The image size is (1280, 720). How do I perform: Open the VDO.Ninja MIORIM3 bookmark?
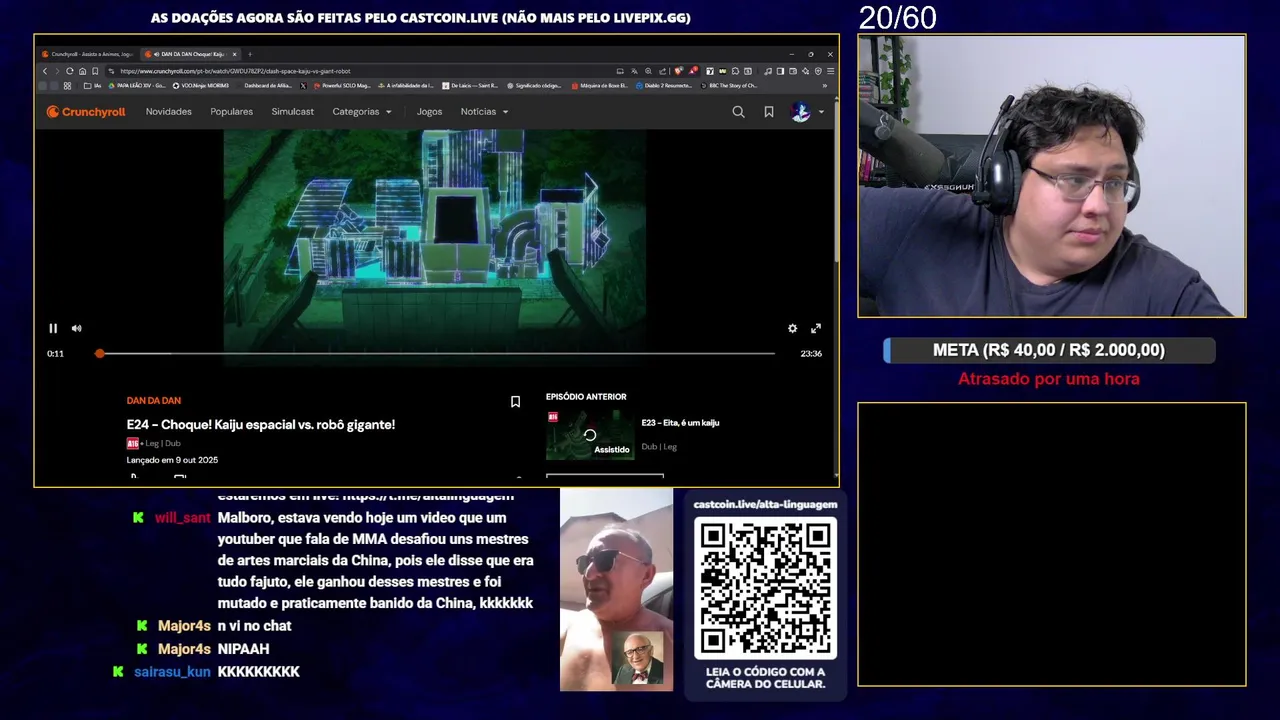point(201,86)
